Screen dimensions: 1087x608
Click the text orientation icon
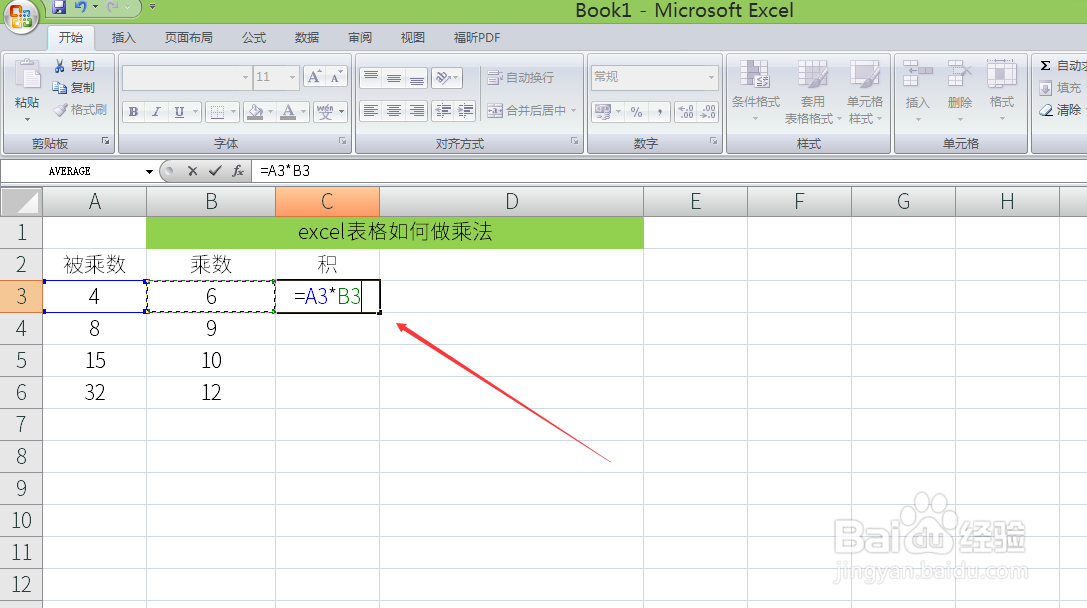(443, 77)
